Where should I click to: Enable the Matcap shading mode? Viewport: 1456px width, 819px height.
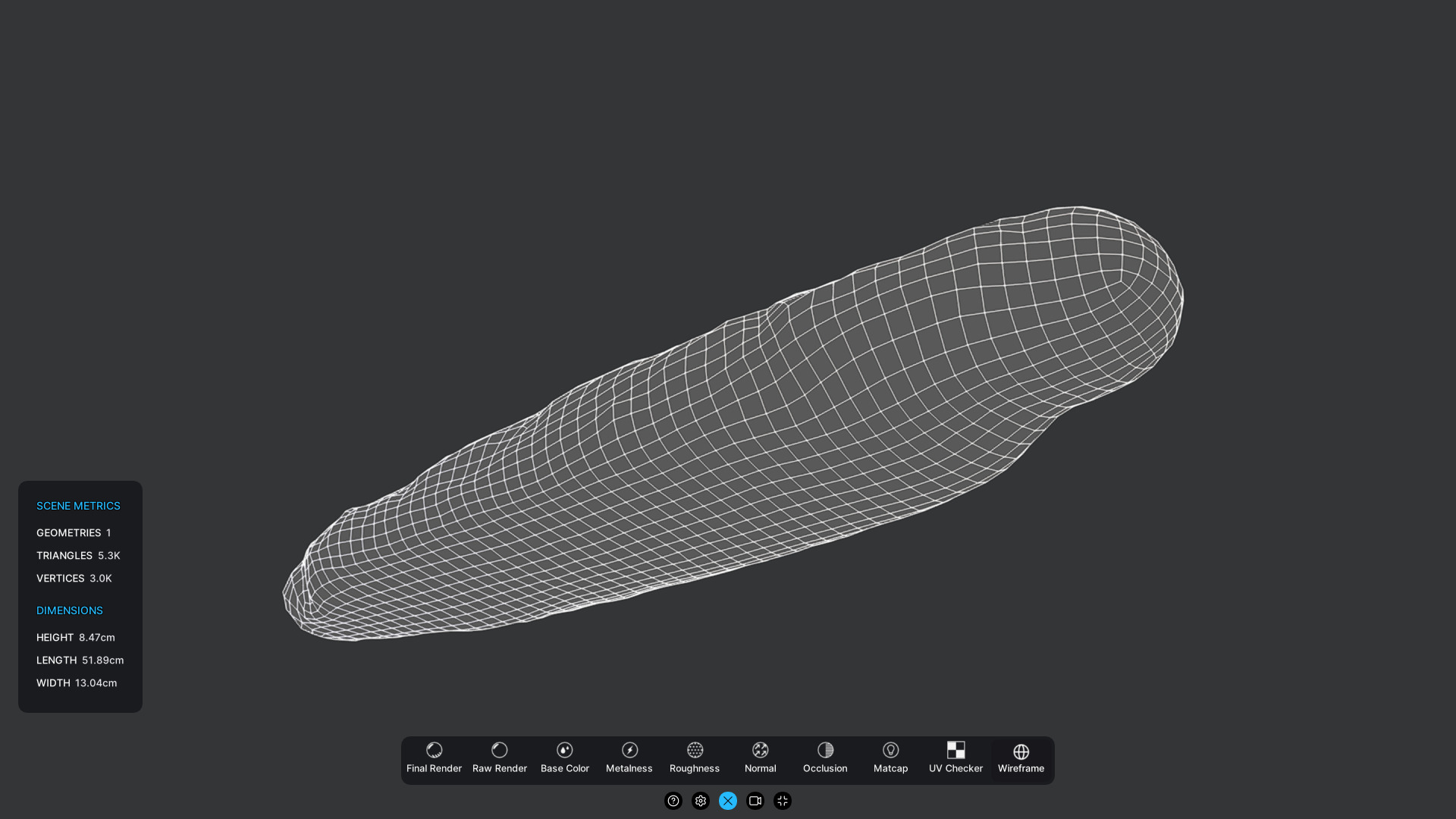click(x=890, y=759)
